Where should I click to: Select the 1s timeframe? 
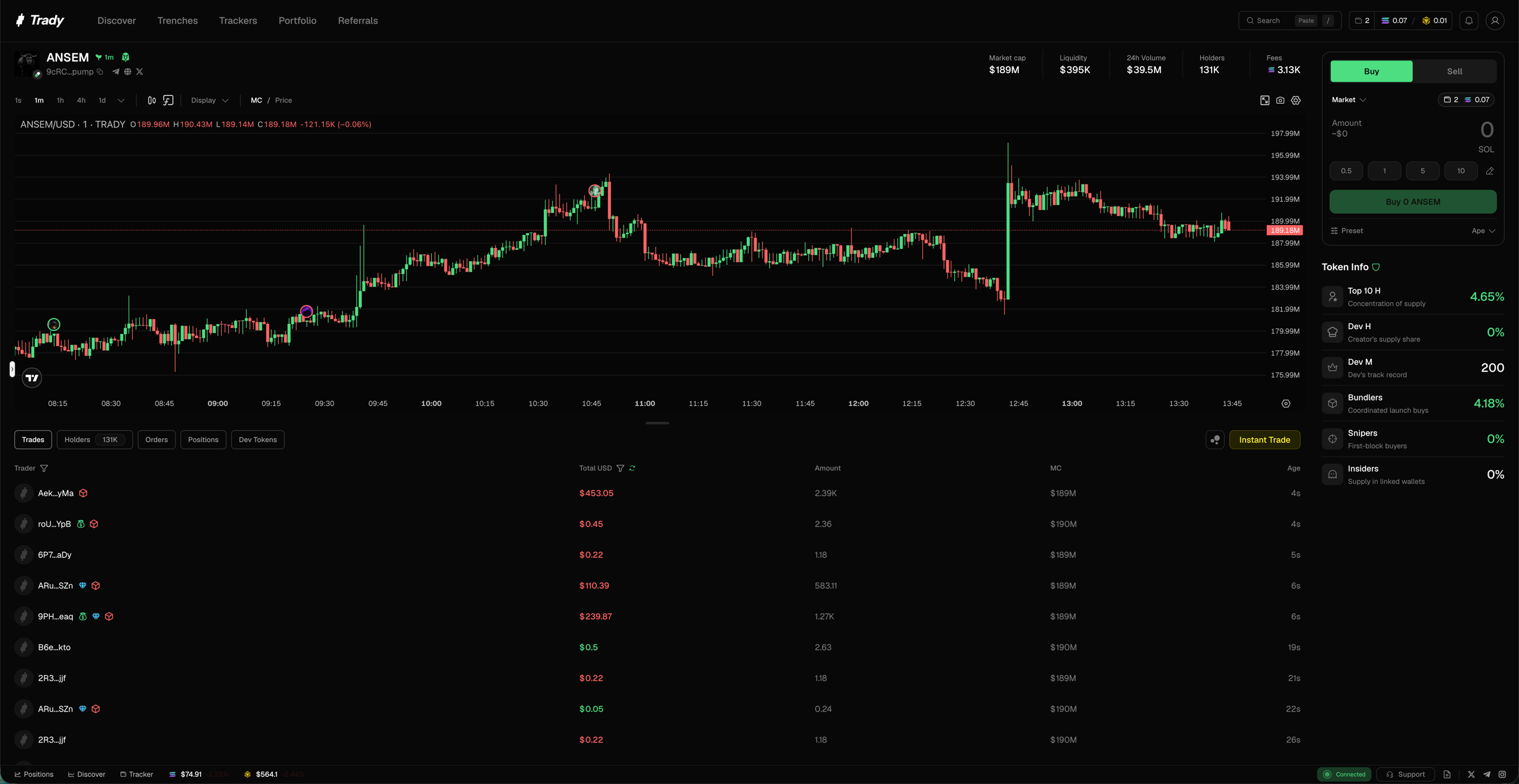click(18, 100)
